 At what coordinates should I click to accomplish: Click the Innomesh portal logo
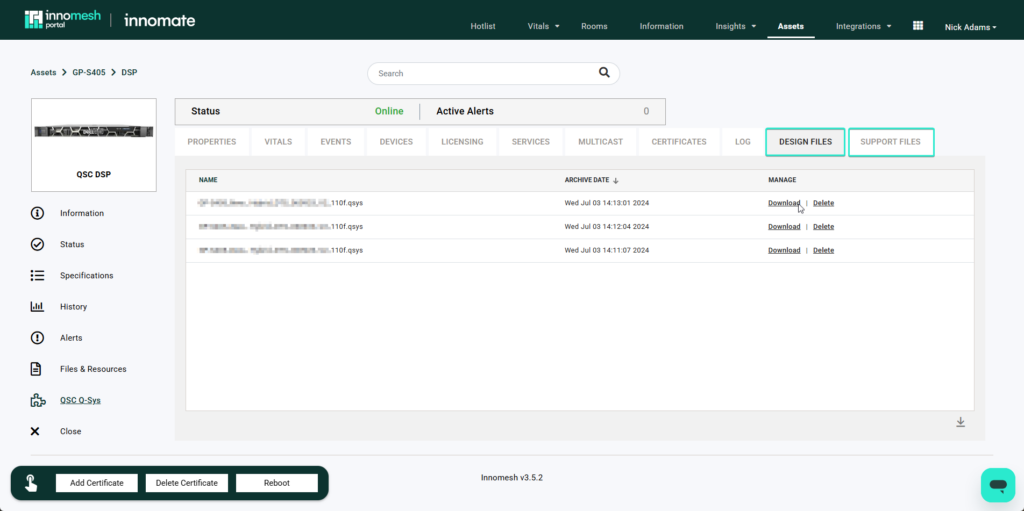63,20
